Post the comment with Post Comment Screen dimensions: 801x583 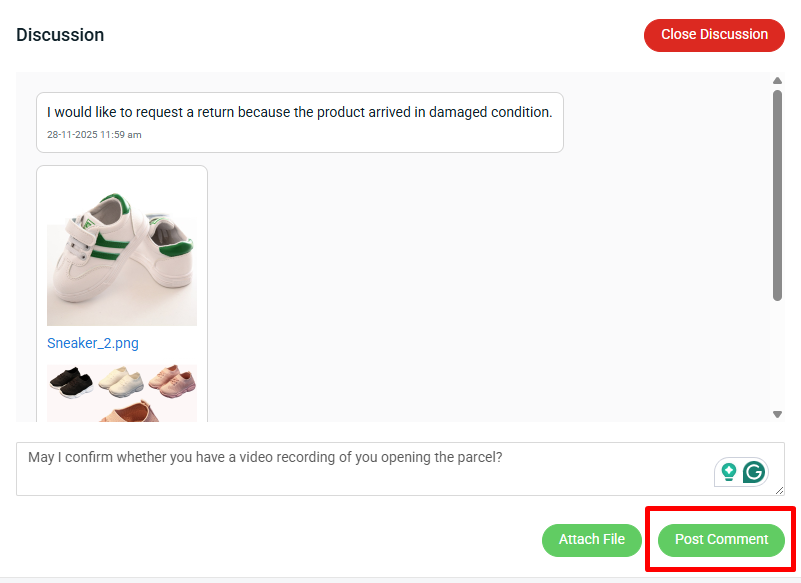coord(721,540)
